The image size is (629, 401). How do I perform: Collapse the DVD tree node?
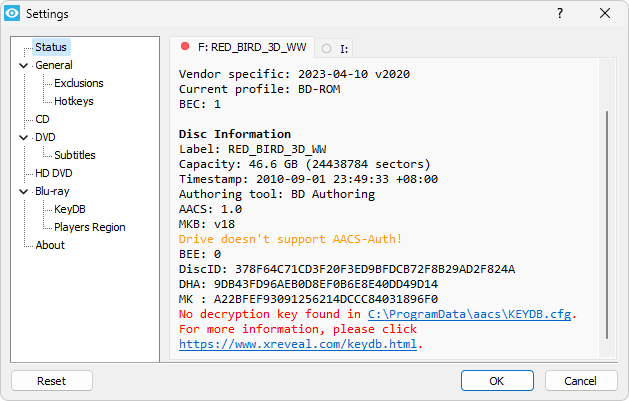pyautogui.click(x=24, y=138)
